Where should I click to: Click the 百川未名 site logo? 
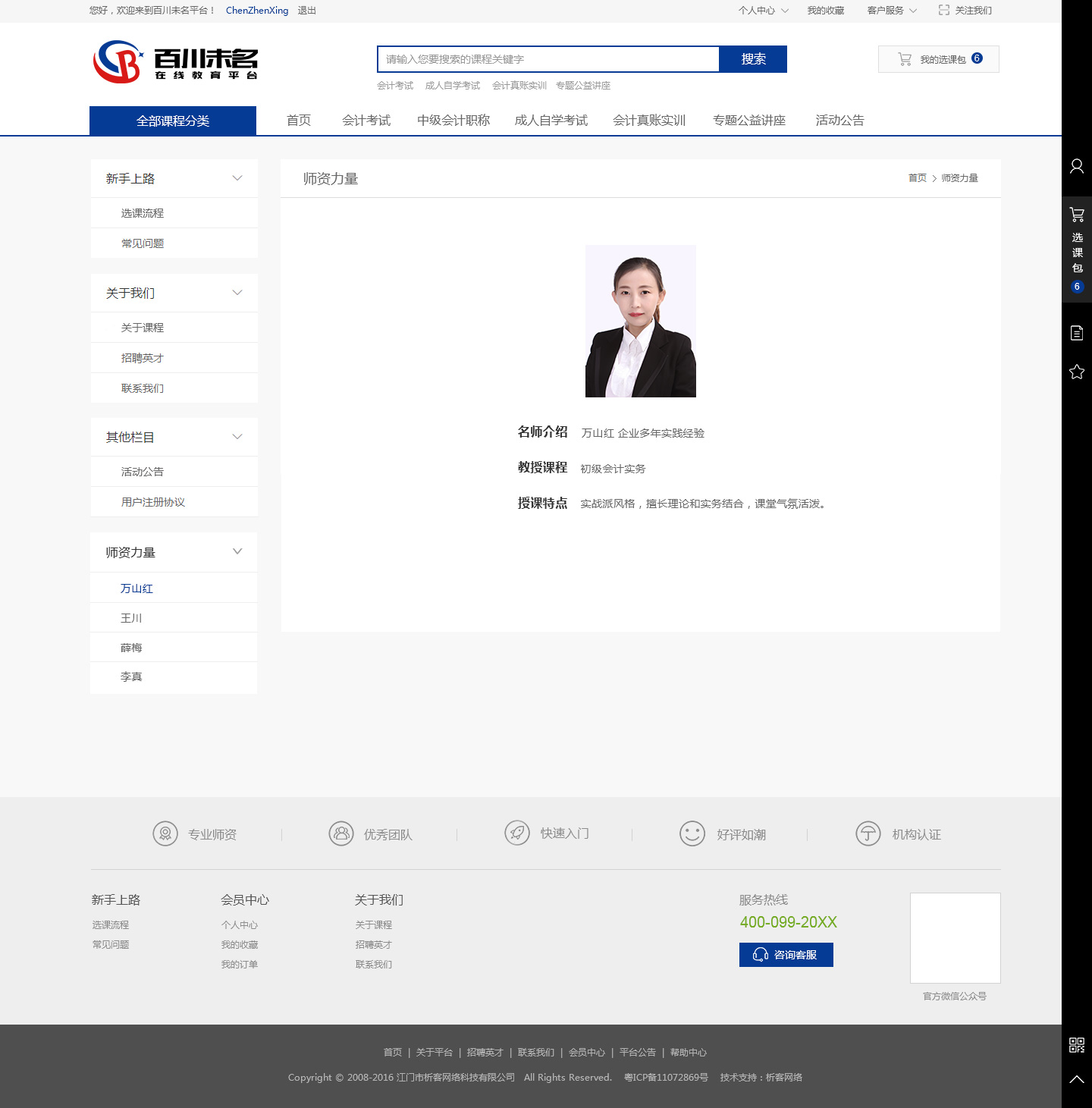[x=175, y=61]
